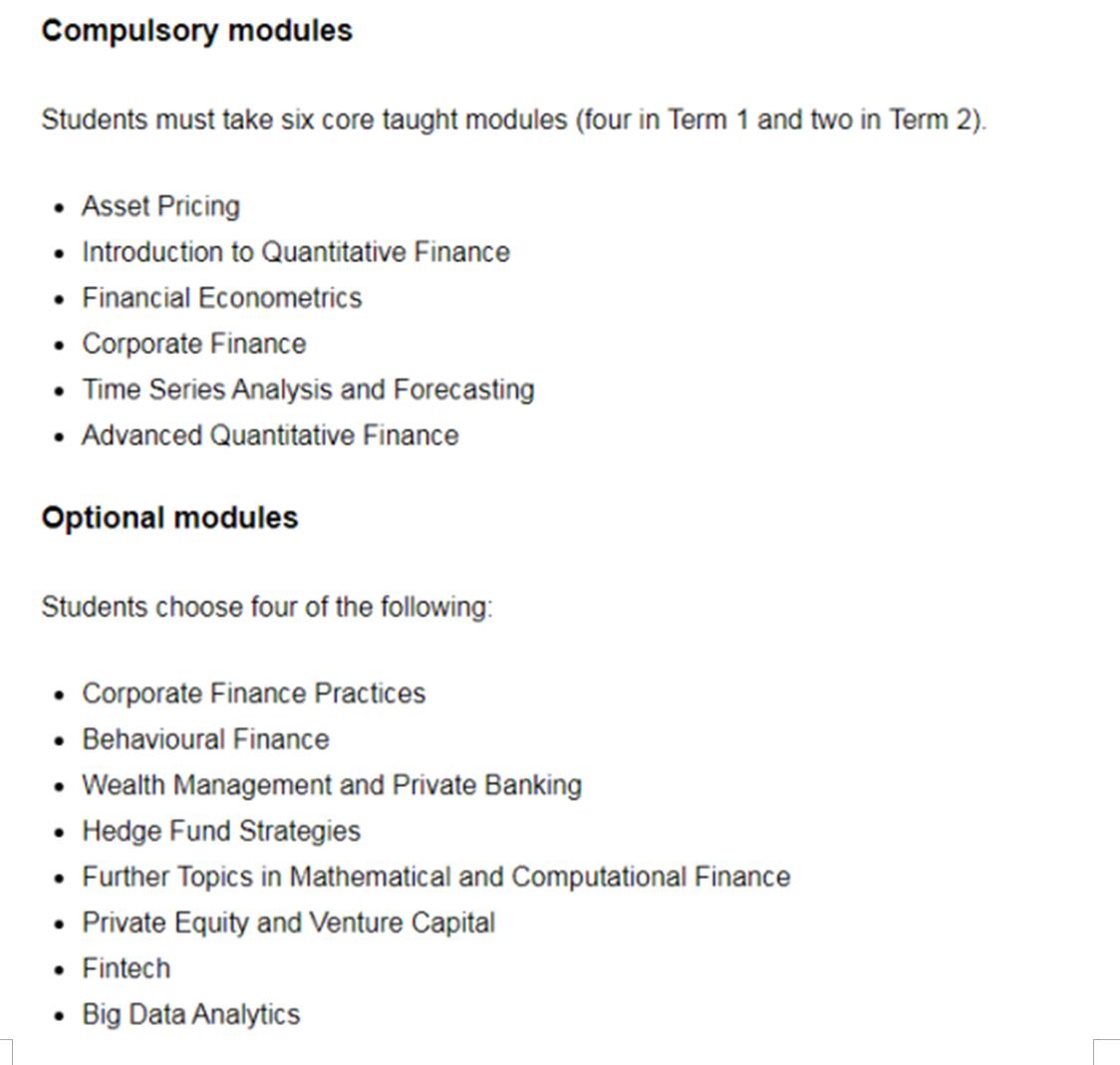Image resolution: width=1120 pixels, height=1065 pixels.
Task: Click the bullet point before Asset Pricing
Action: (x=61, y=208)
